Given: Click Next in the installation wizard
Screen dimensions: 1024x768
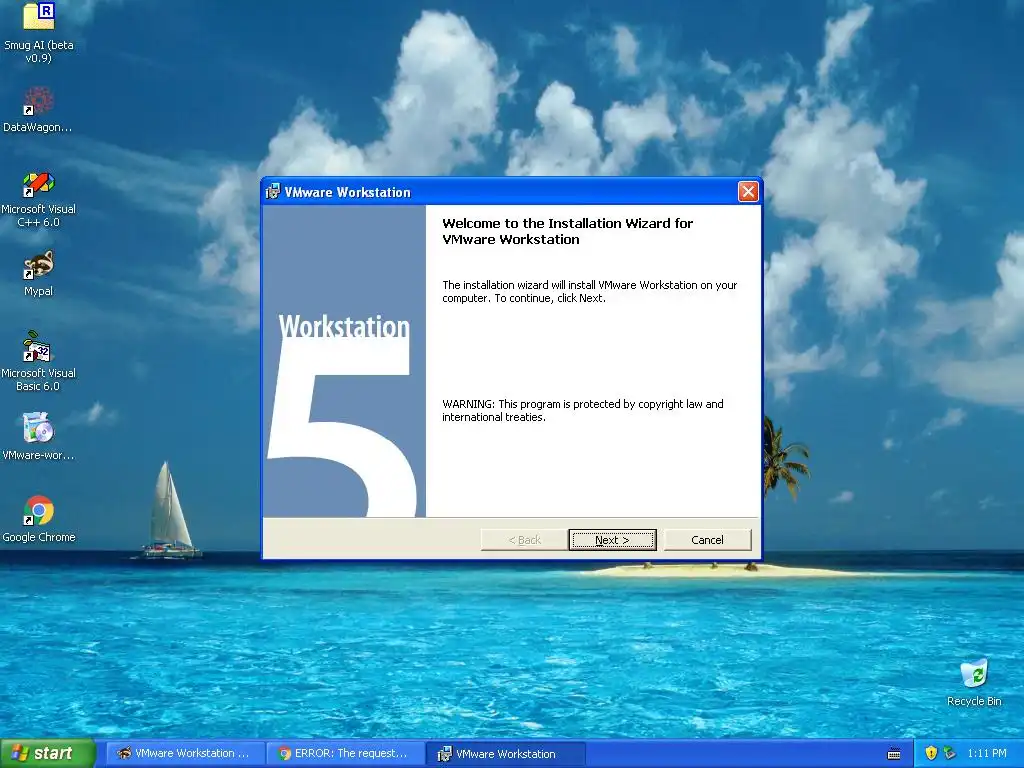Looking at the screenshot, I should point(612,540).
